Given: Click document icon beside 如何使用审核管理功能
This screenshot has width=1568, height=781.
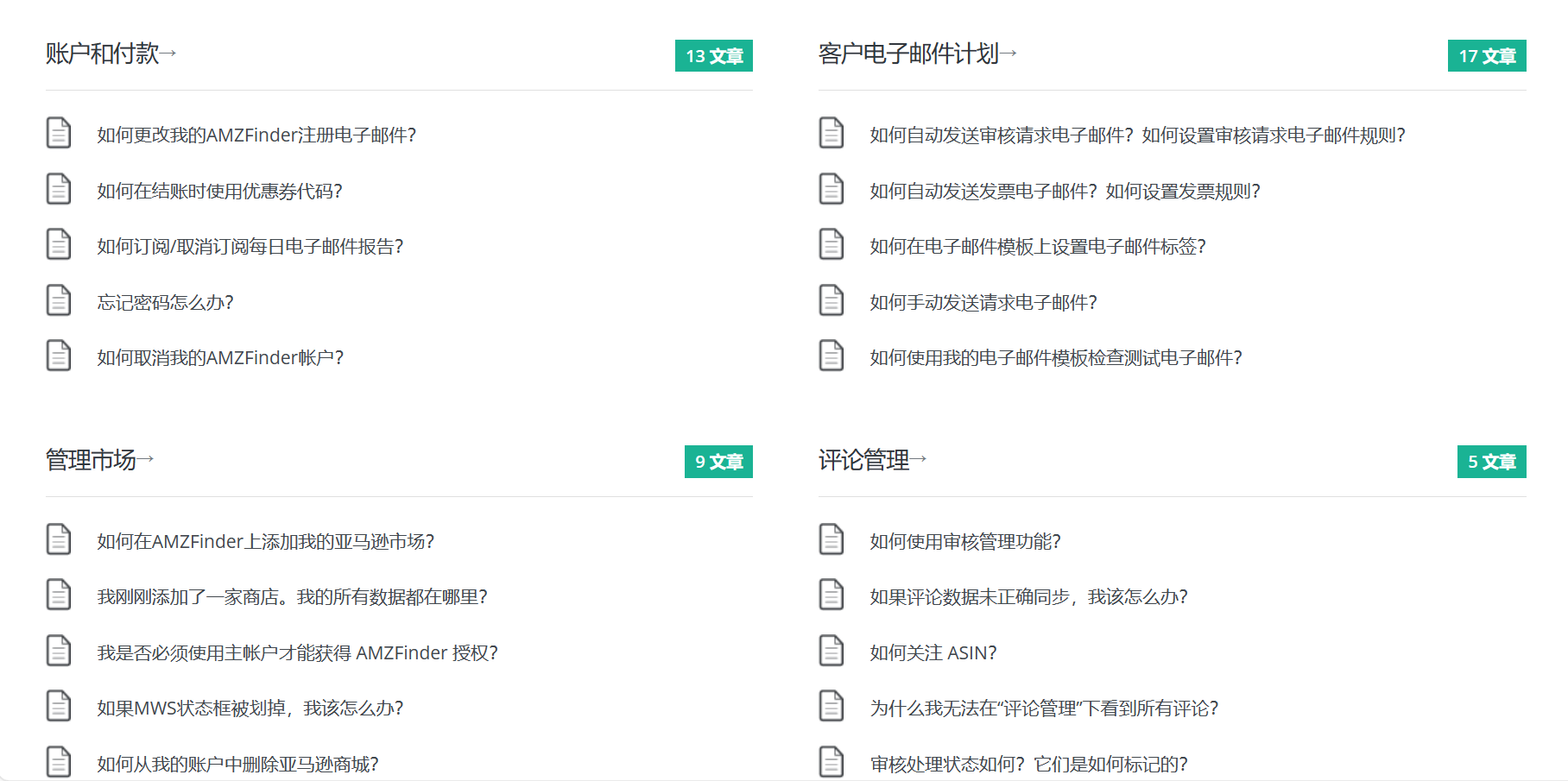Looking at the screenshot, I should point(831,539).
